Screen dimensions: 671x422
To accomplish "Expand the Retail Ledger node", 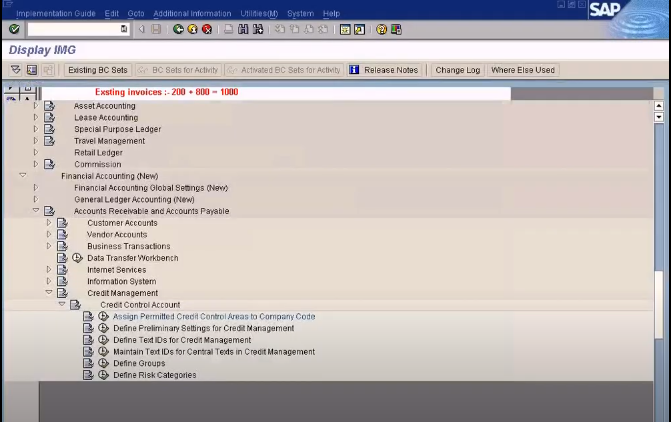I will pyautogui.click(x=36, y=152).
